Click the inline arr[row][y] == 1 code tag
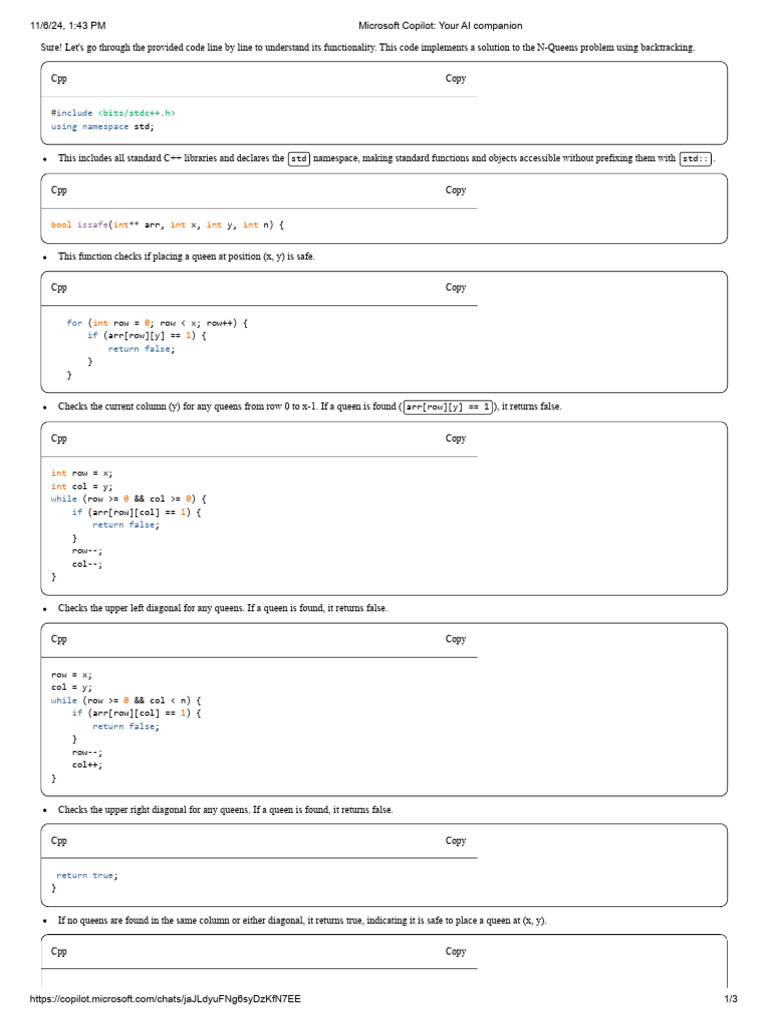Viewport: 768px width, 1024px height. coord(448,407)
